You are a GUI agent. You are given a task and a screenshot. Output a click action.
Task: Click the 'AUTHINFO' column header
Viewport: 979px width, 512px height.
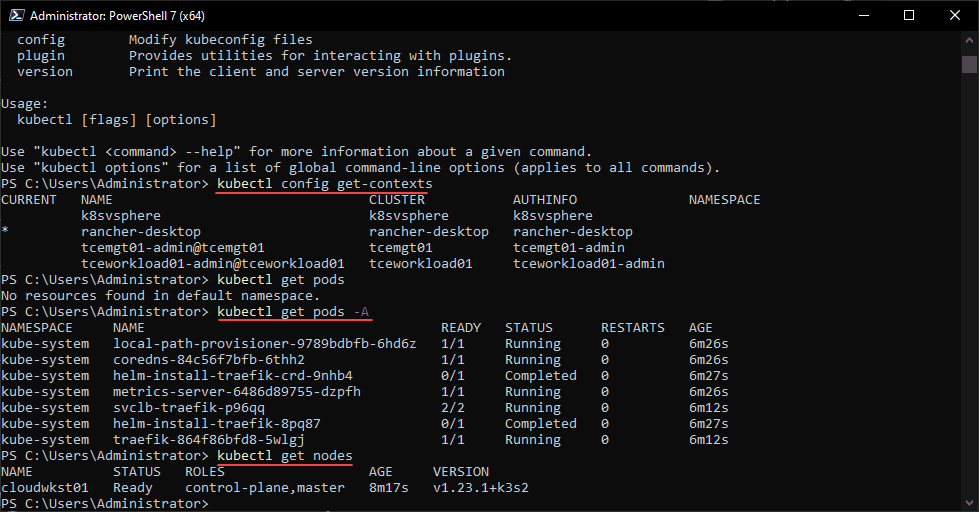coord(544,200)
